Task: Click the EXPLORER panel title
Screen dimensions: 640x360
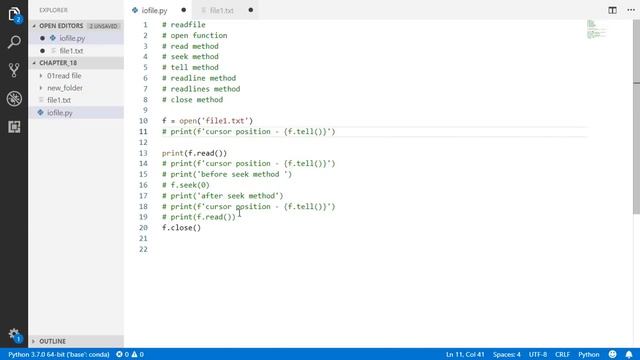Action: tap(53, 10)
